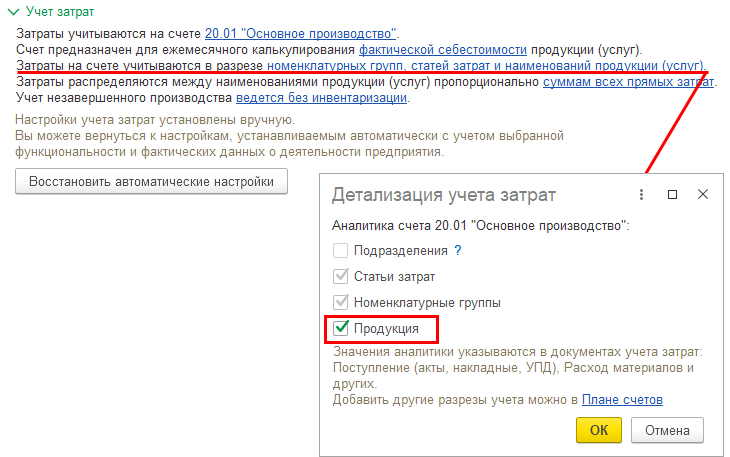Uncheck the Продукция checkbox
Screen dimensions: 730x457
pyautogui.click(x=340, y=329)
